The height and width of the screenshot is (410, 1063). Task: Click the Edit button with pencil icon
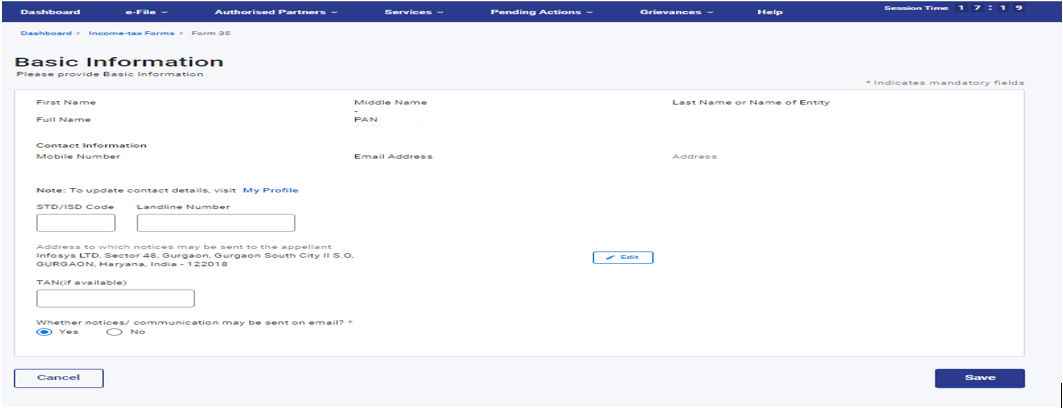[622, 257]
